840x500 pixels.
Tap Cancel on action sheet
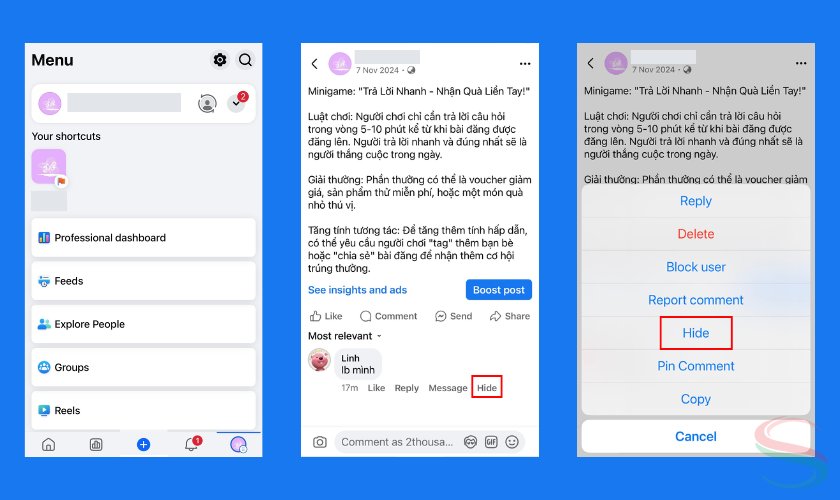pos(695,436)
